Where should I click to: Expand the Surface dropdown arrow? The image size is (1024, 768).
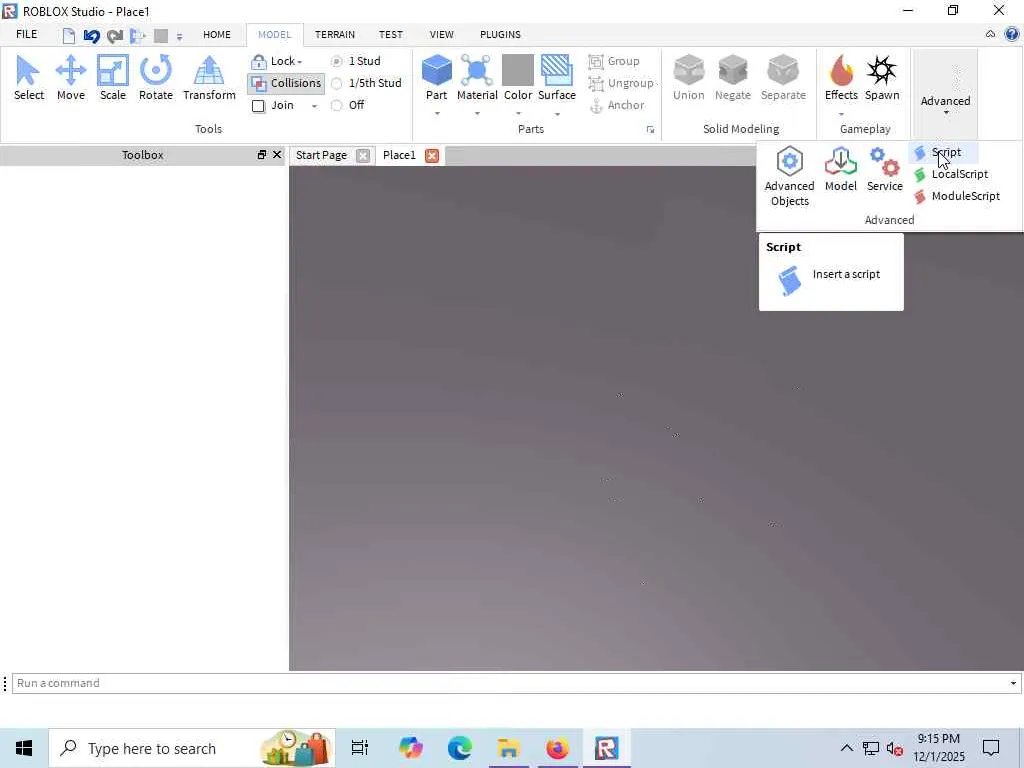[557, 114]
